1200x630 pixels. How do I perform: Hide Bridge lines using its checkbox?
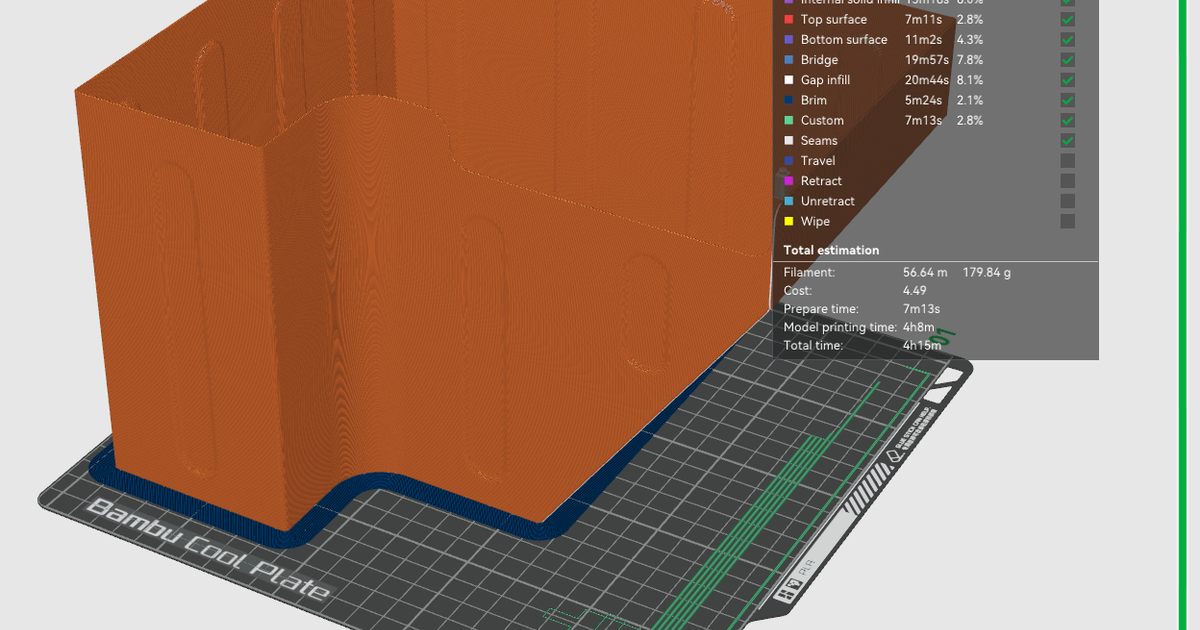click(x=1067, y=60)
